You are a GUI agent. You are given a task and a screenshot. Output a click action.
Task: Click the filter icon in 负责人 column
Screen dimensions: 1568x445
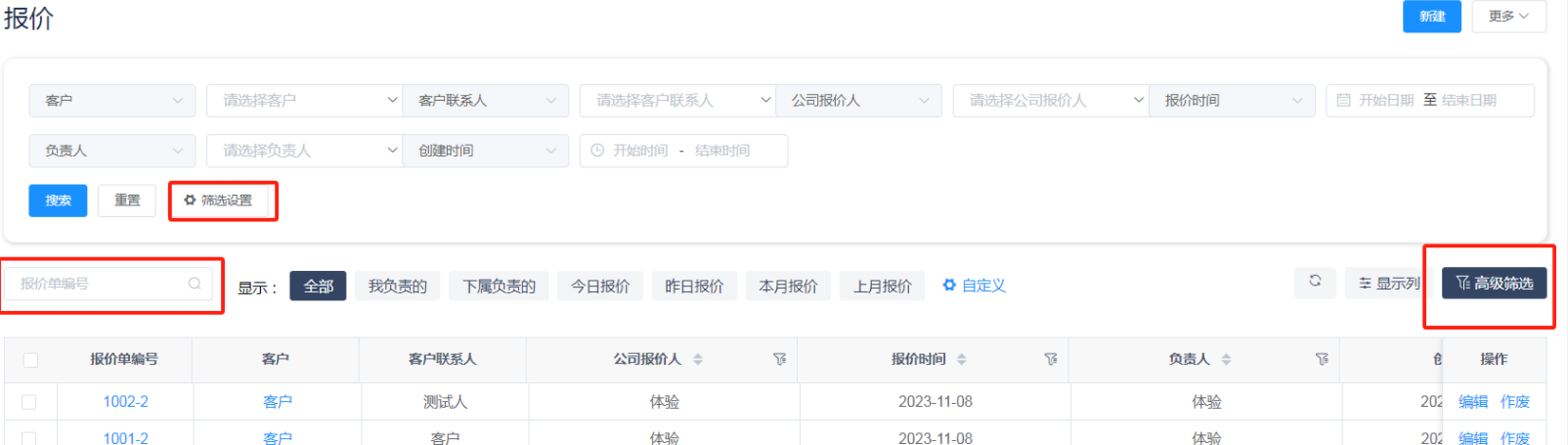point(1322,360)
